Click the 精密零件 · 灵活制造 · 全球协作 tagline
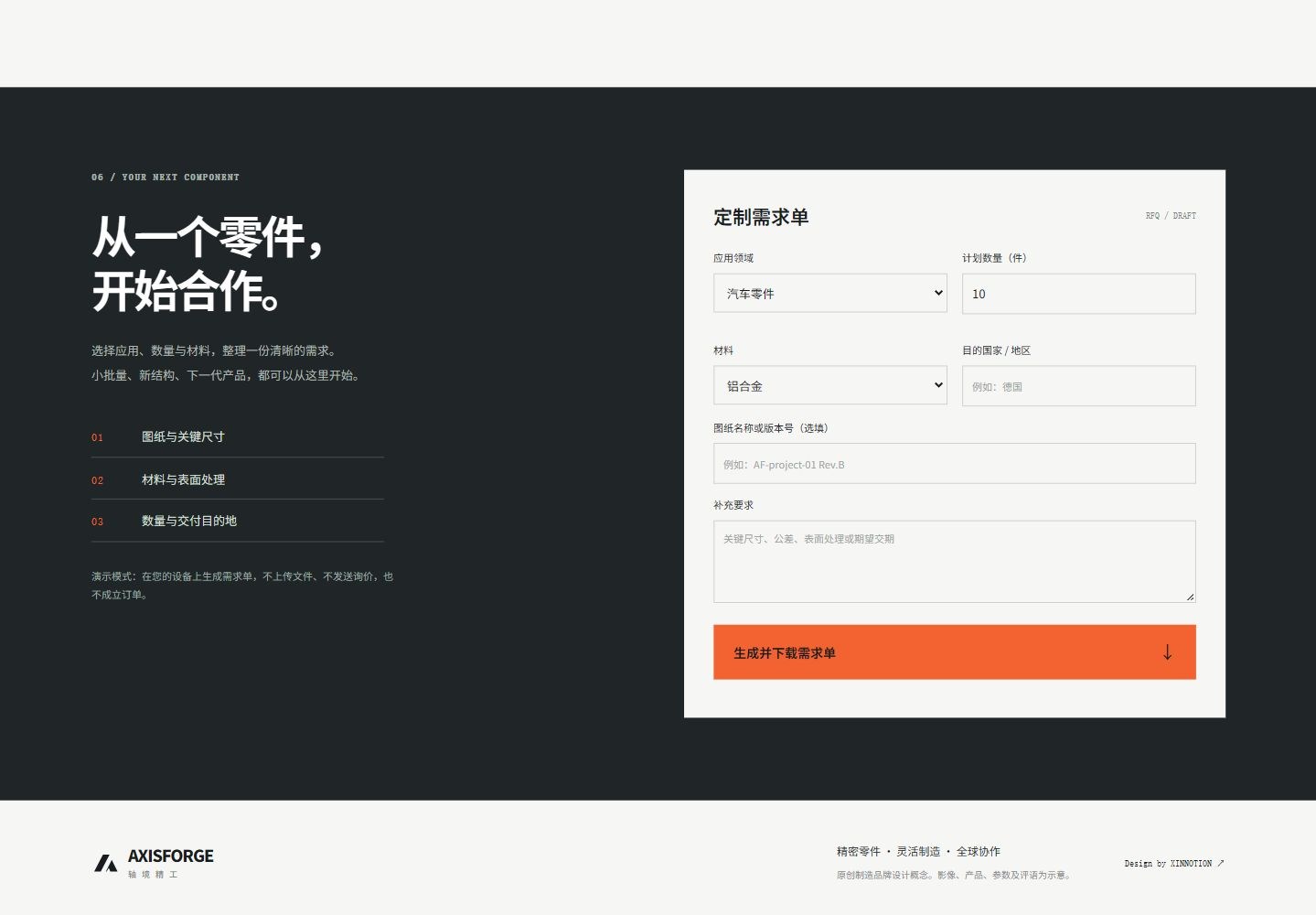 coord(918,852)
